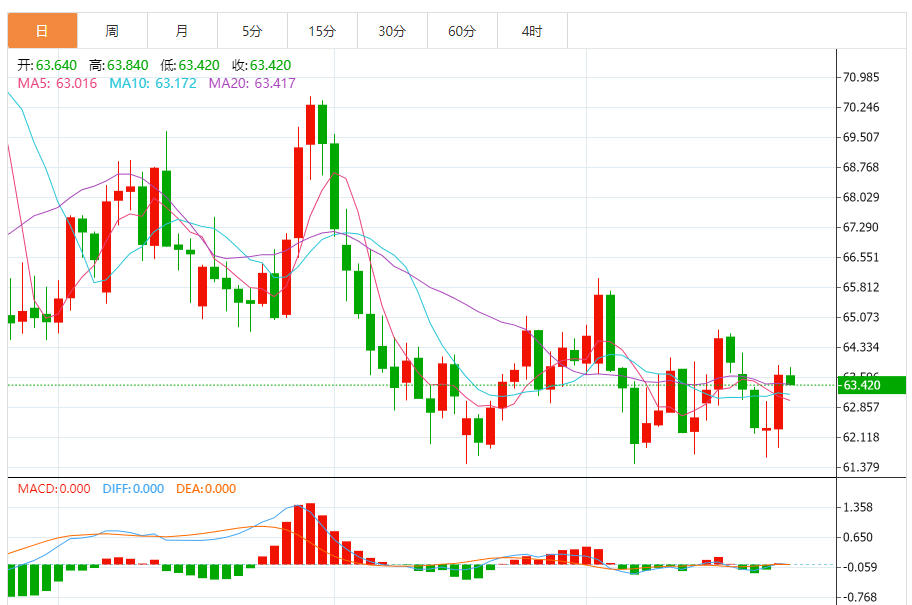The image size is (912, 605).
Task: Click the 68.768 price axis label
Action: 861,168
